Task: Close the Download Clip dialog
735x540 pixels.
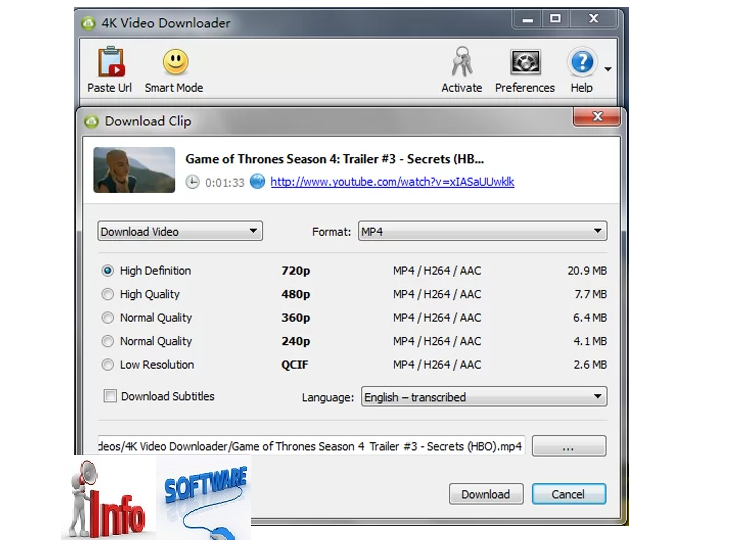Action: (597, 116)
